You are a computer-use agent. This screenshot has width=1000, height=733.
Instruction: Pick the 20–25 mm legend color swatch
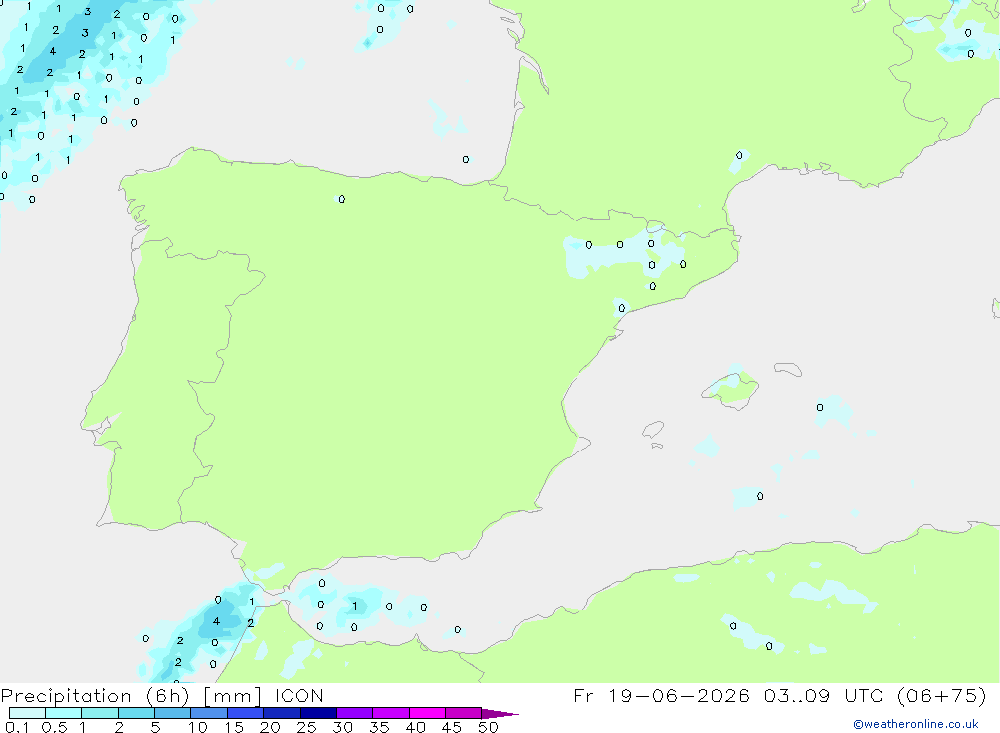(282, 713)
